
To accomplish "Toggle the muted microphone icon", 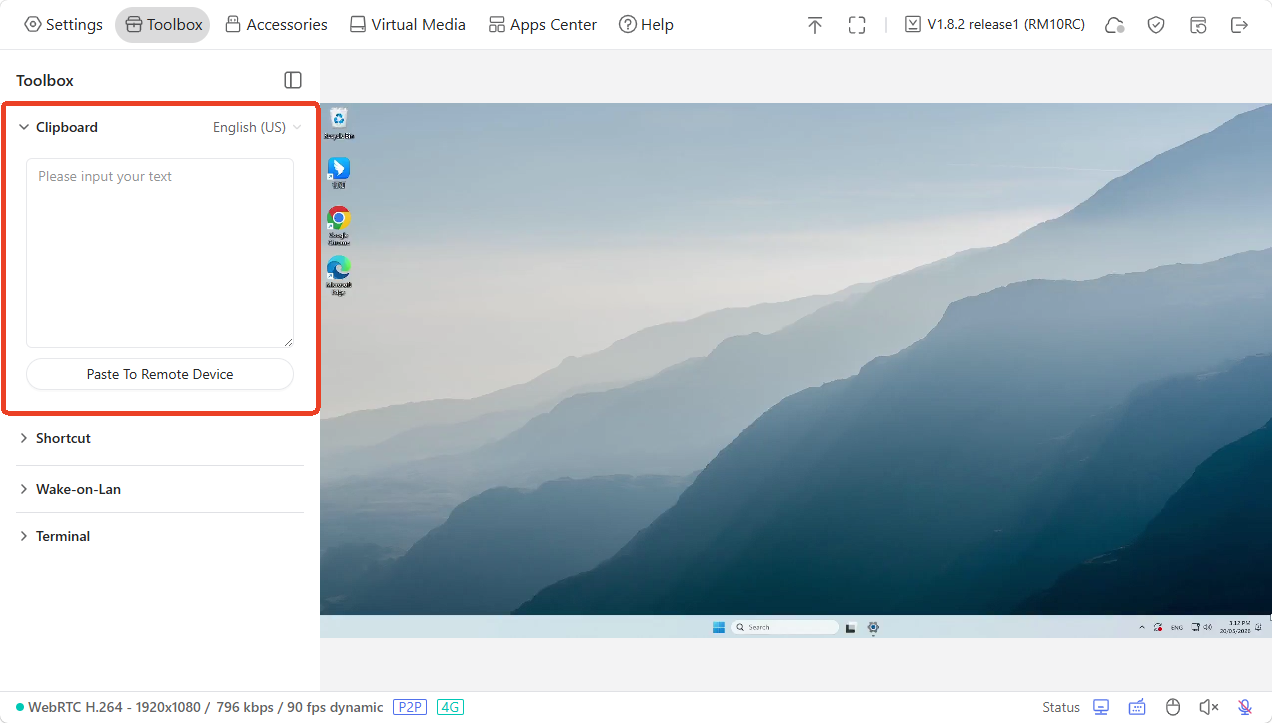I will (1245, 707).
